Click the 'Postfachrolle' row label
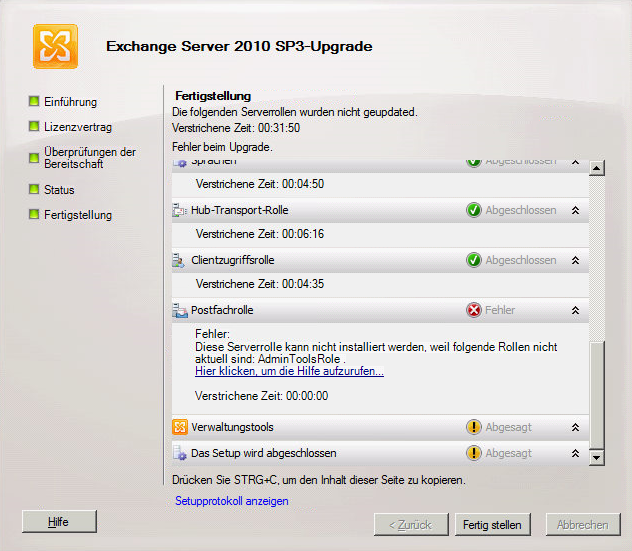The width and height of the screenshot is (632, 551). pyautogui.click(x=222, y=310)
